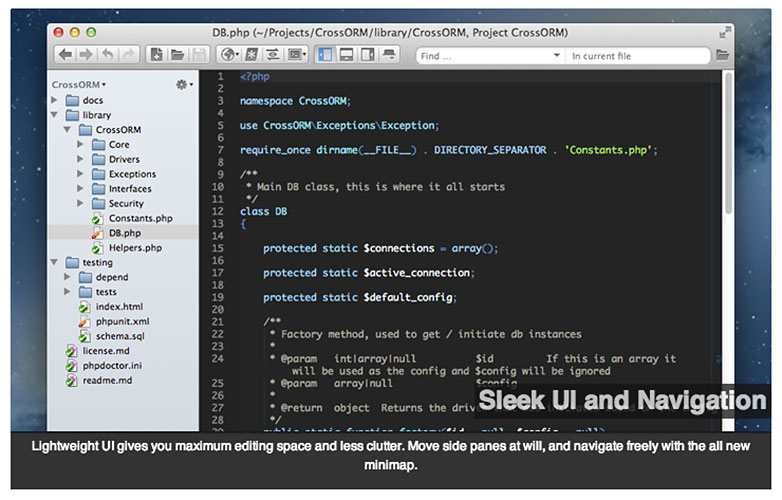Click the readme.md file icon
The height and width of the screenshot is (500, 782).
[71, 381]
